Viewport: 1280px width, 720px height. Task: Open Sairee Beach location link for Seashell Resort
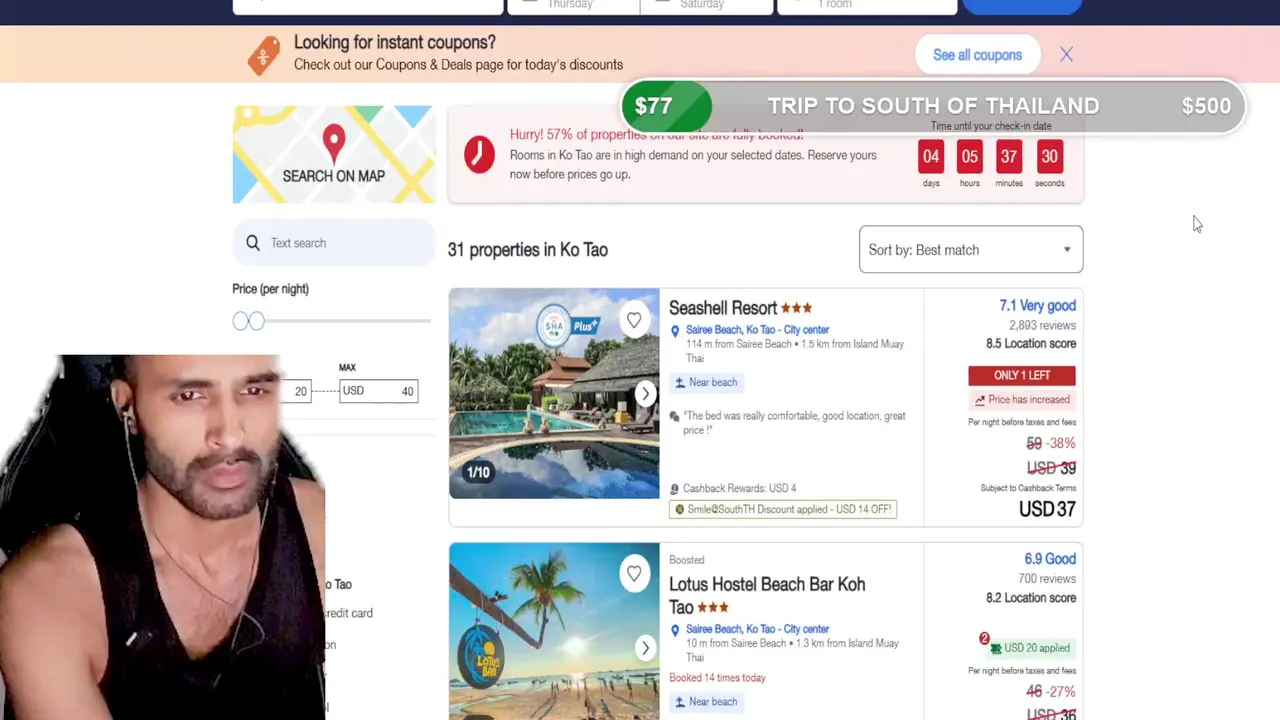(757, 330)
